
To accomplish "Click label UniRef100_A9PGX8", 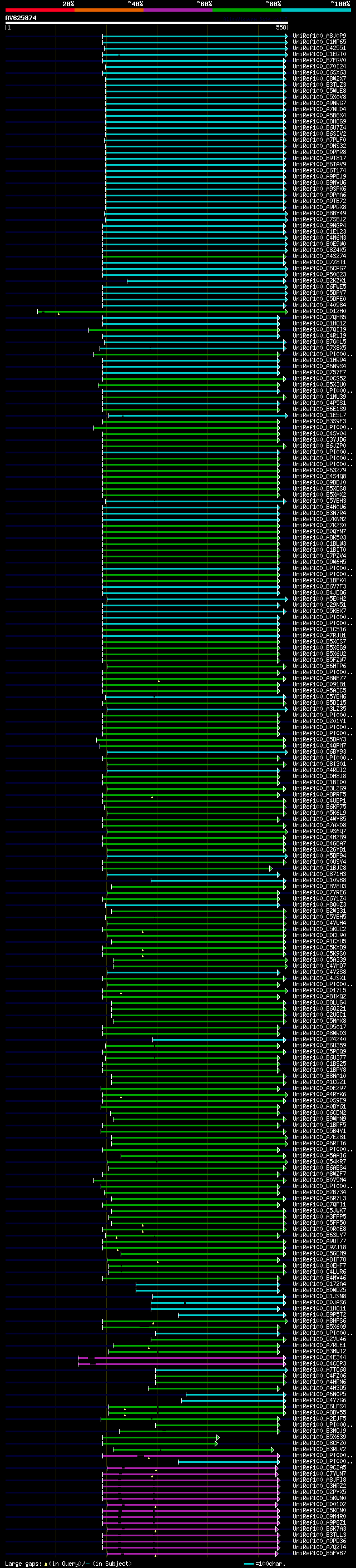I will [x=319, y=207].
